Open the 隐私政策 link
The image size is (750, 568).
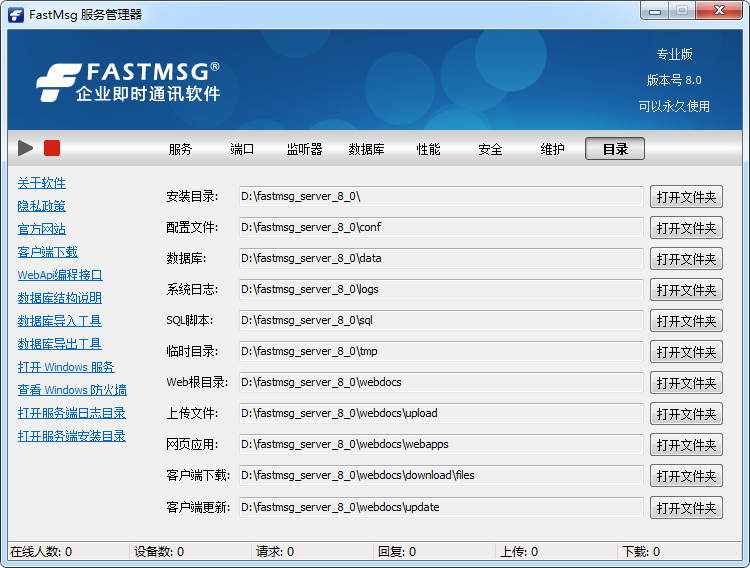pyautogui.click(x=42, y=206)
